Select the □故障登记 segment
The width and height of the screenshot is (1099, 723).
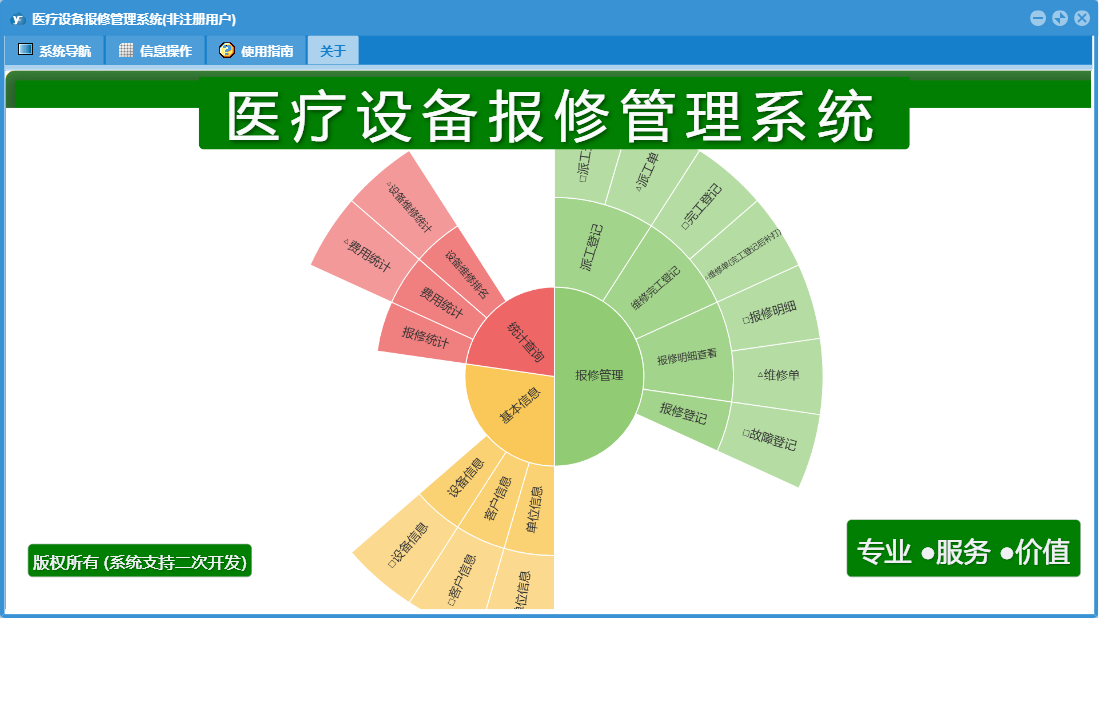click(770, 439)
